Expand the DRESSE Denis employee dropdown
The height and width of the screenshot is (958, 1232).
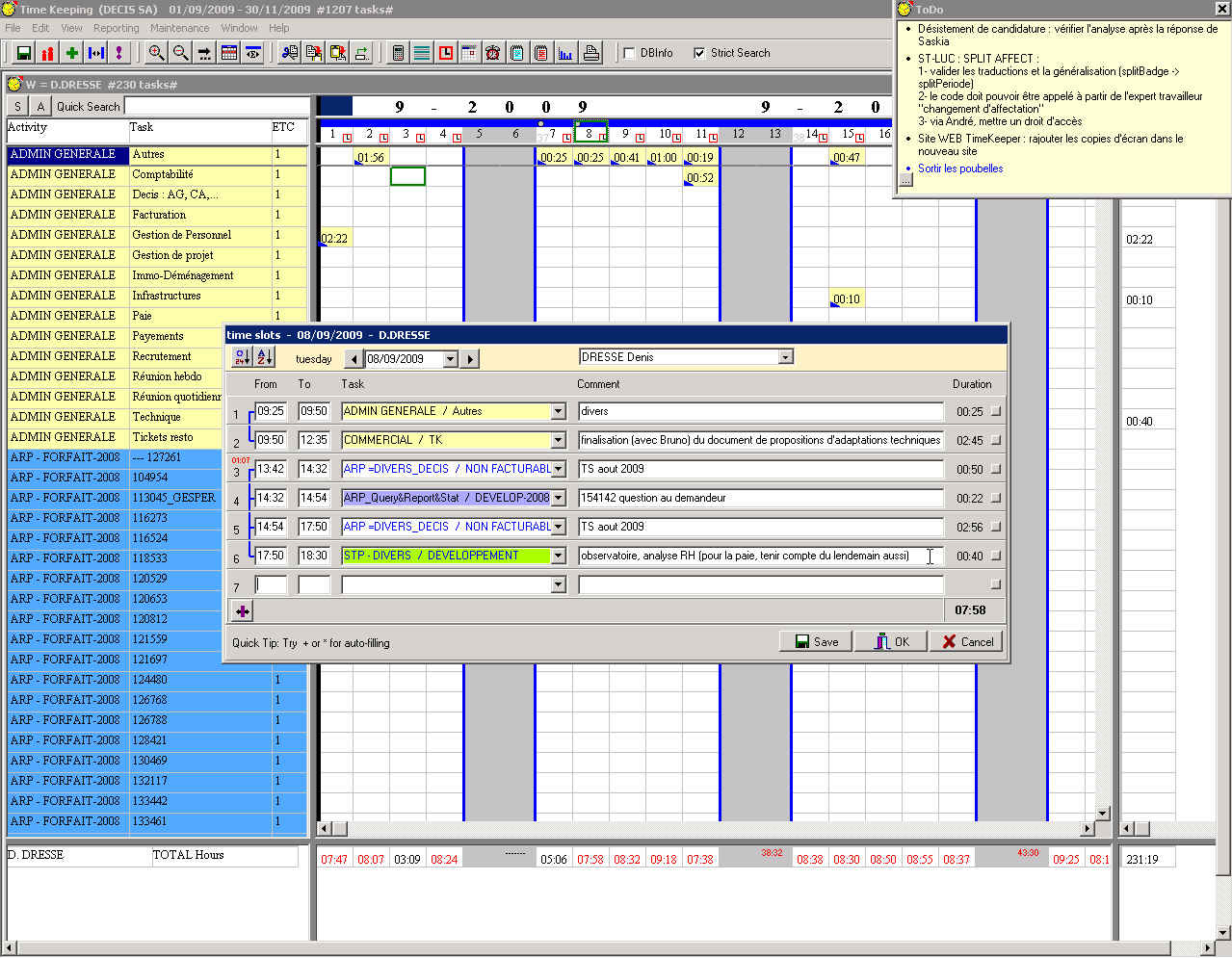[x=785, y=357]
